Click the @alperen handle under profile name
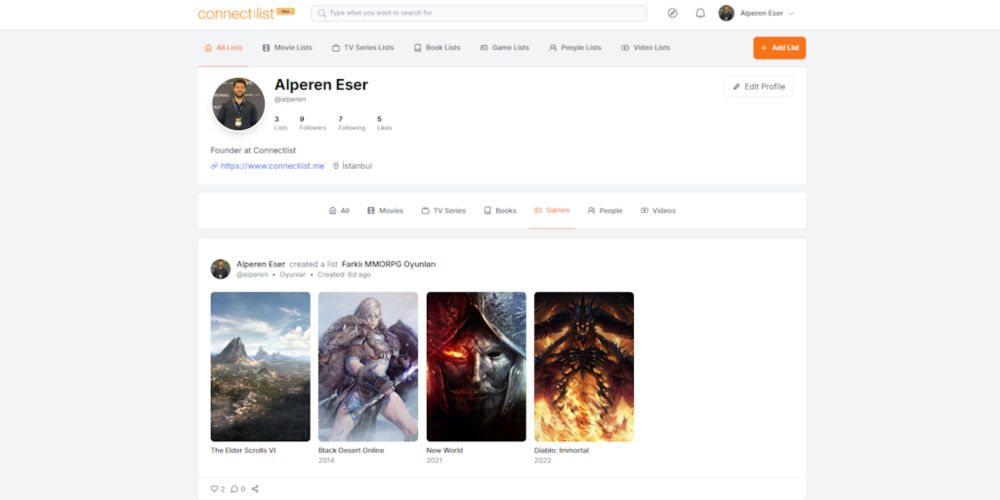 [290, 99]
